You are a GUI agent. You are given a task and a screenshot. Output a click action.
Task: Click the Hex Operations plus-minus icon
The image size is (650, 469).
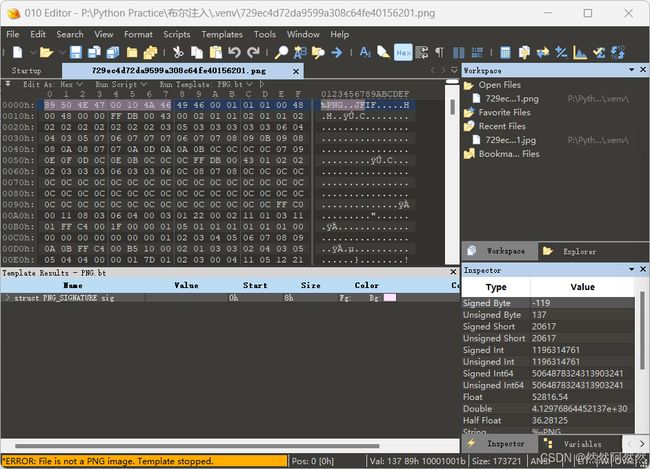(561, 52)
